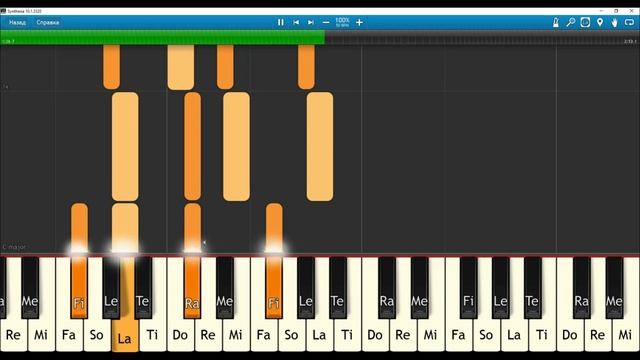
Task: Click the 100% speed indicator
Action: point(342,22)
